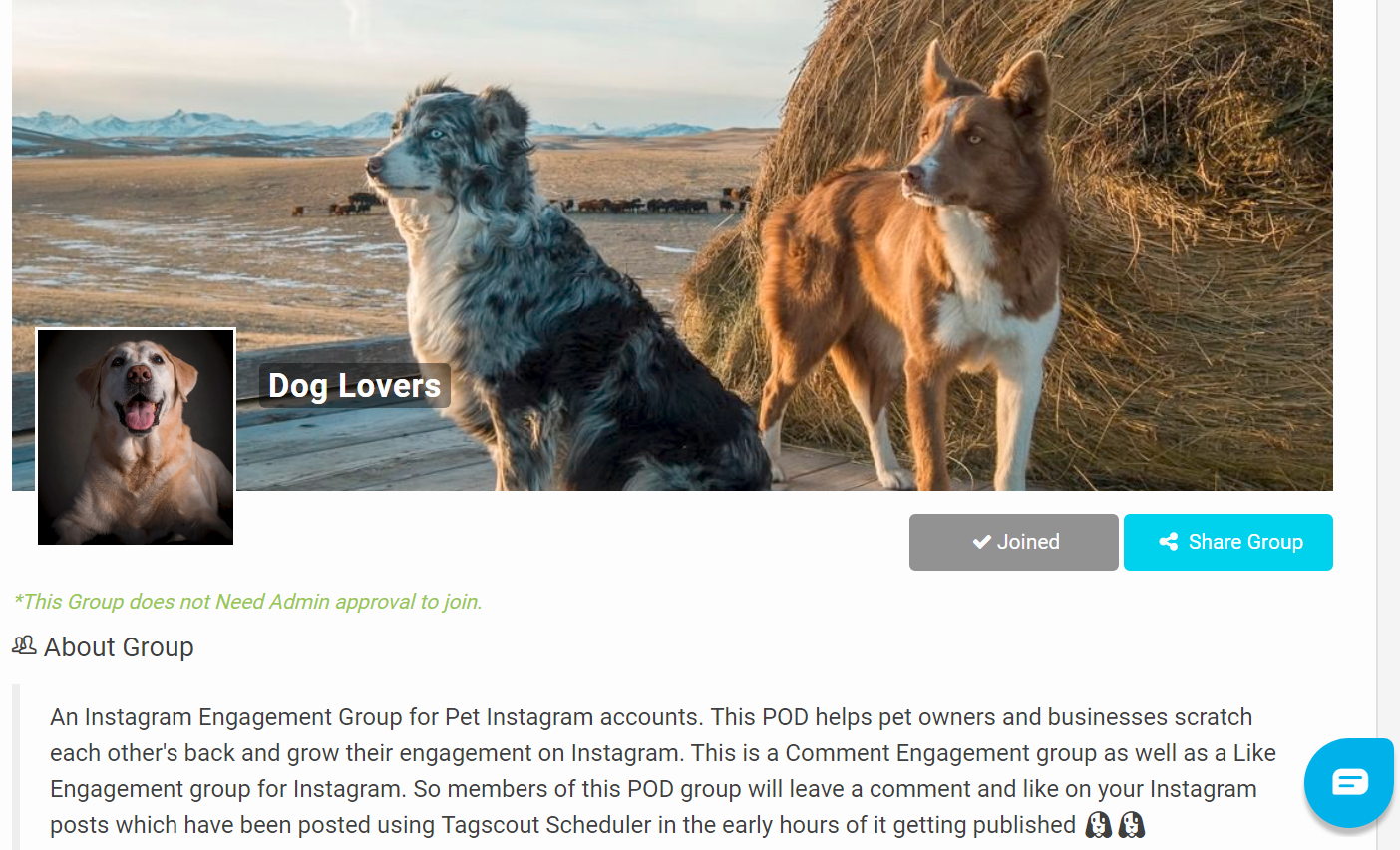
Task: Click the share icon on Share Group
Action: pyautogui.click(x=1169, y=542)
